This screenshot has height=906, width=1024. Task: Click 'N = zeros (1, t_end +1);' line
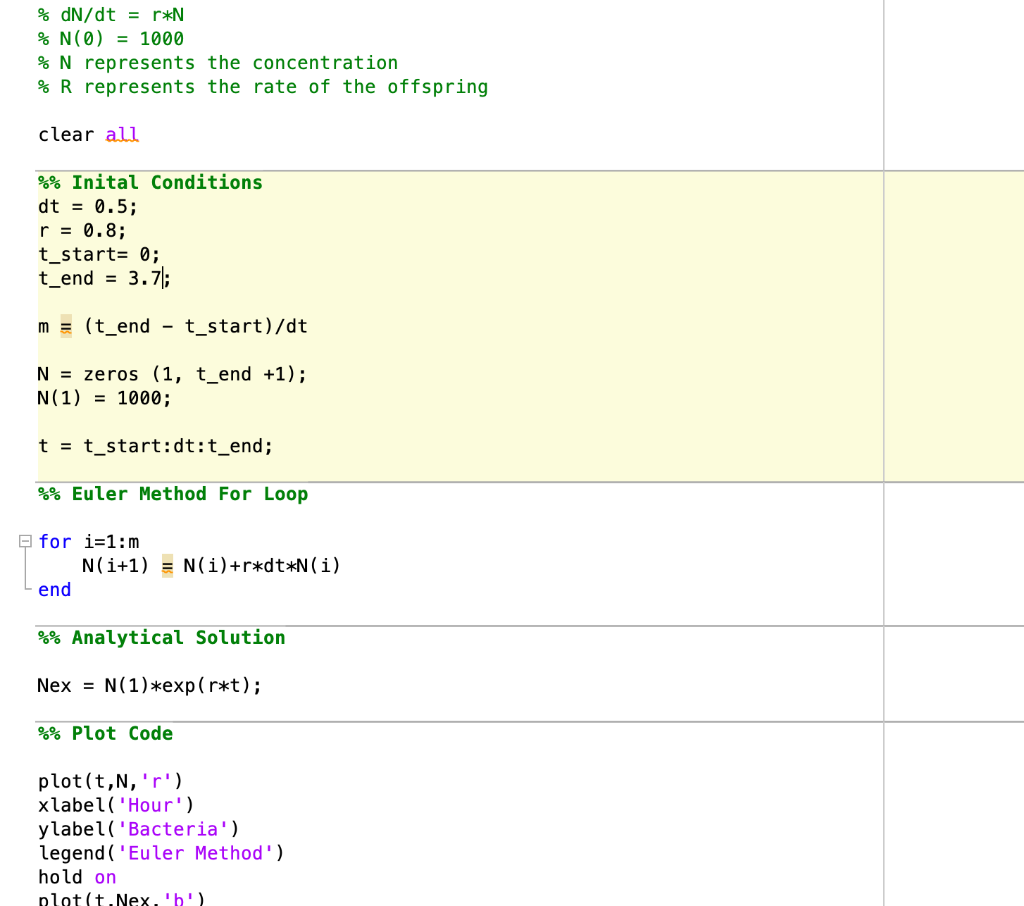[172, 374]
